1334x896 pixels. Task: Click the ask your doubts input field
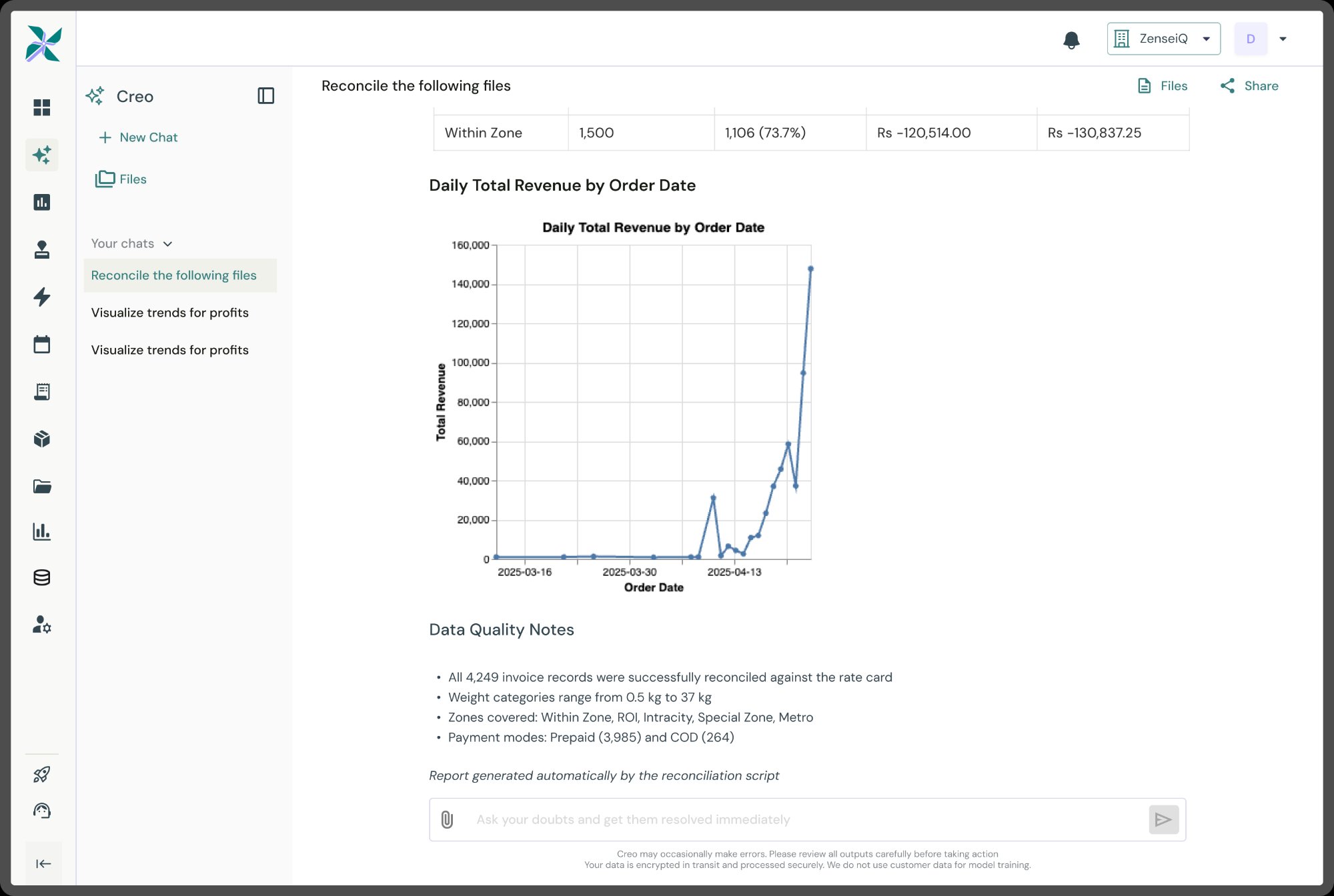(x=800, y=819)
